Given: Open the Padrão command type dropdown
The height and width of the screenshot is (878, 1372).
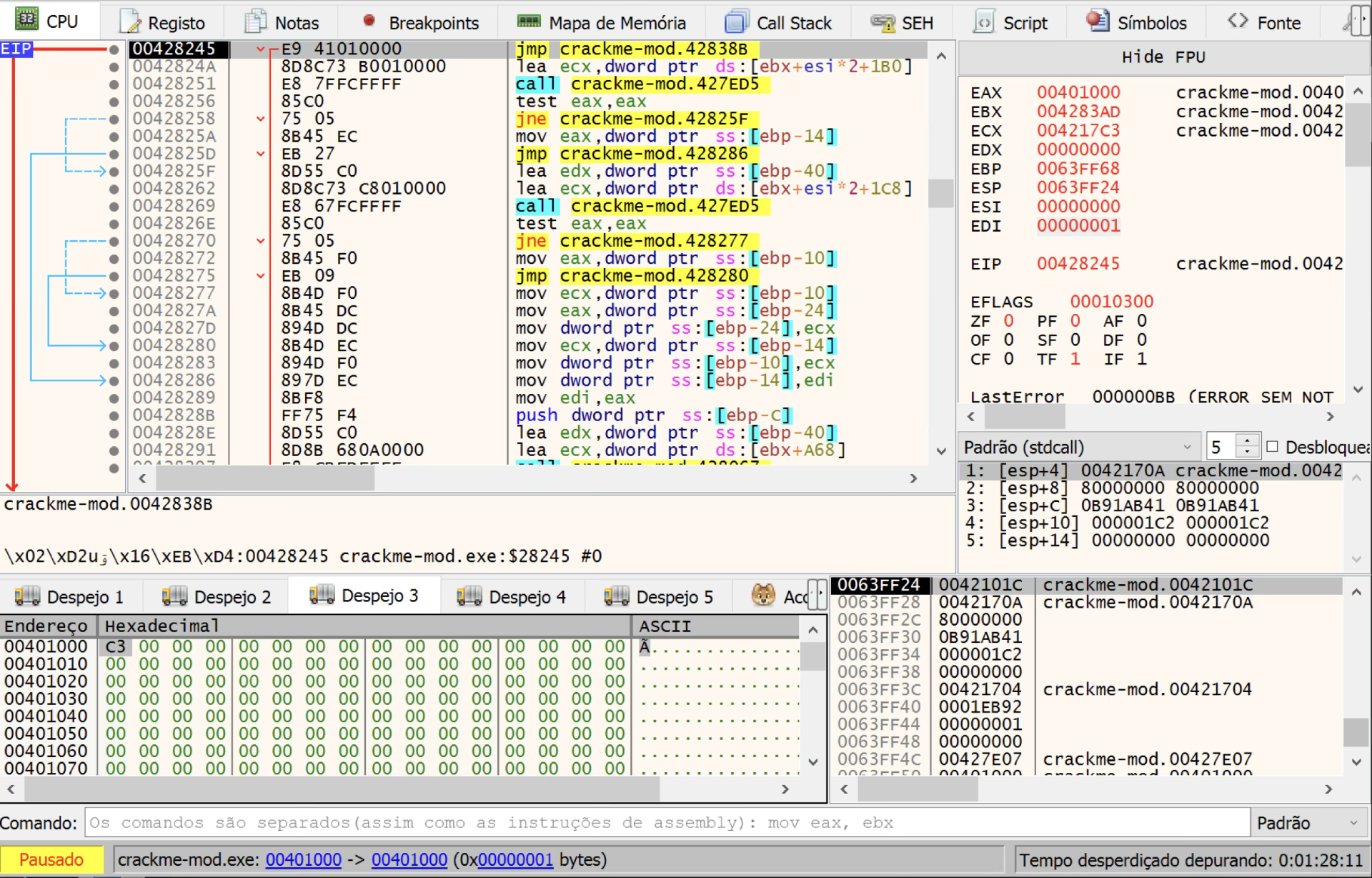Looking at the screenshot, I should point(1308,823).
